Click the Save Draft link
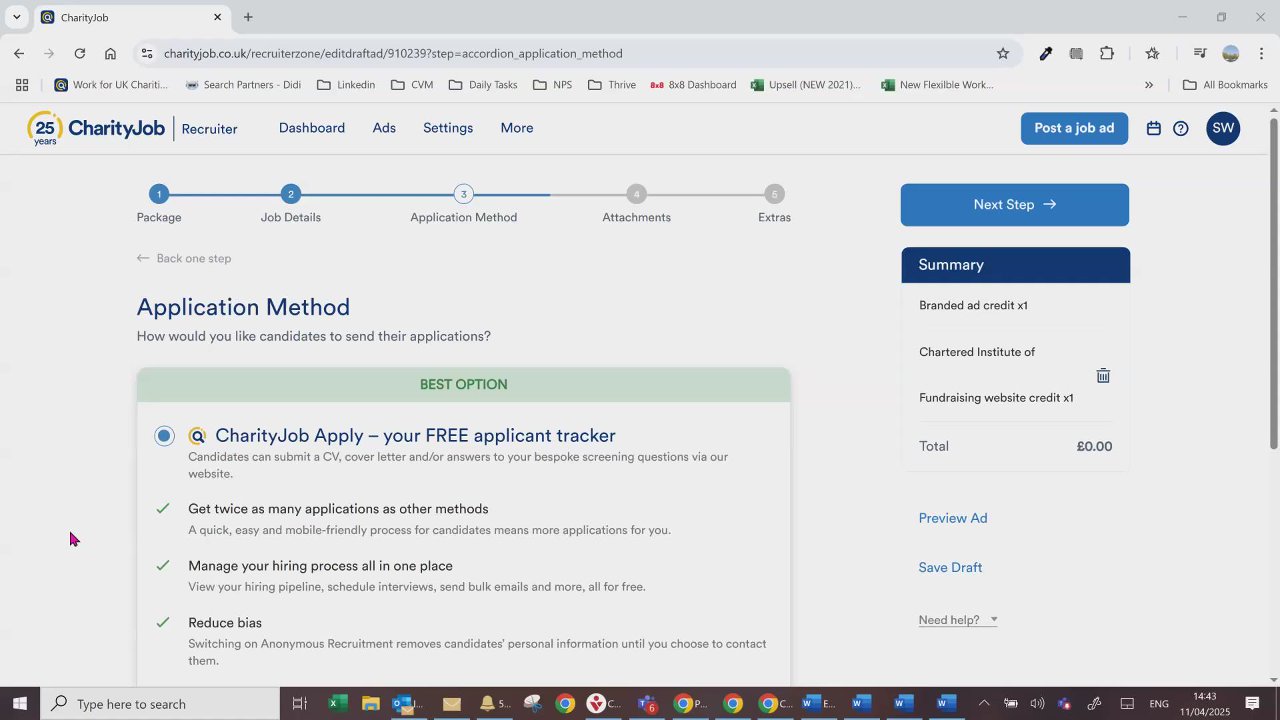 pos(950,567)
